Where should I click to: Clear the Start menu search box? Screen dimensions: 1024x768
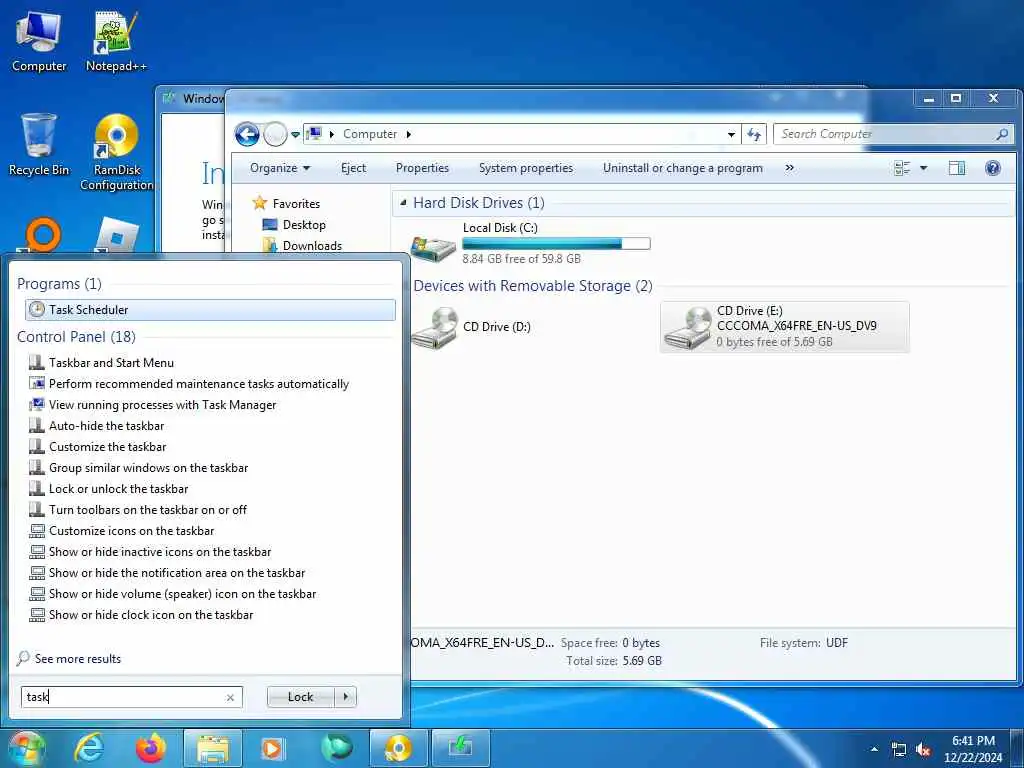tap(230, 697)
